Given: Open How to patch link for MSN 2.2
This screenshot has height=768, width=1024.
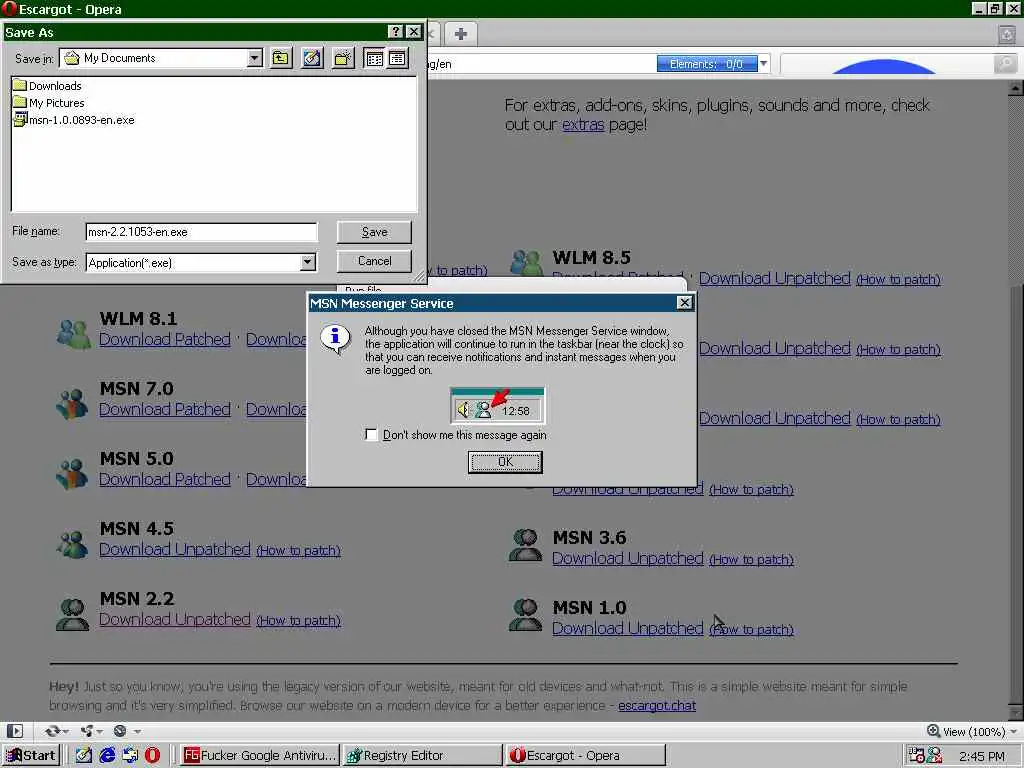Looking at the screenshot, I should pos(298,620).
